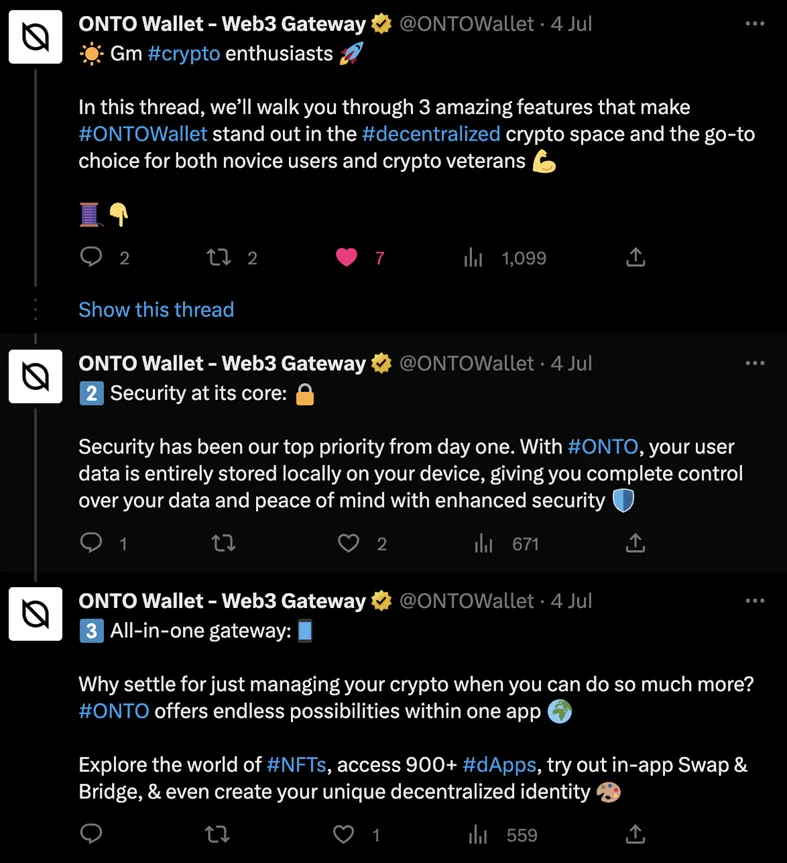Like the Security at its core tweet

coord(347,544)
